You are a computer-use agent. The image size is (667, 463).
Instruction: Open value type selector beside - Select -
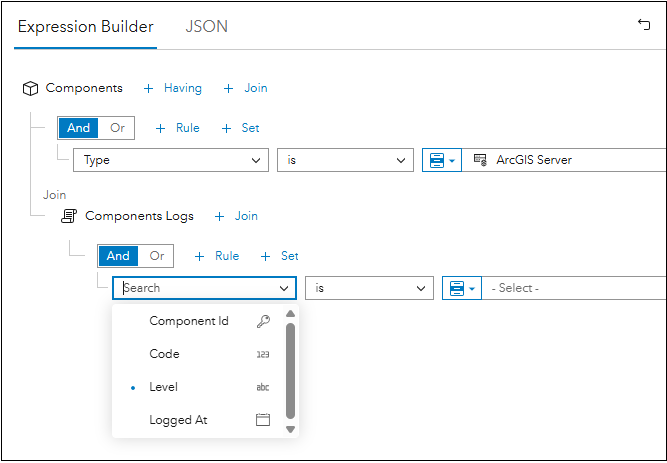[x=462, y=288]
